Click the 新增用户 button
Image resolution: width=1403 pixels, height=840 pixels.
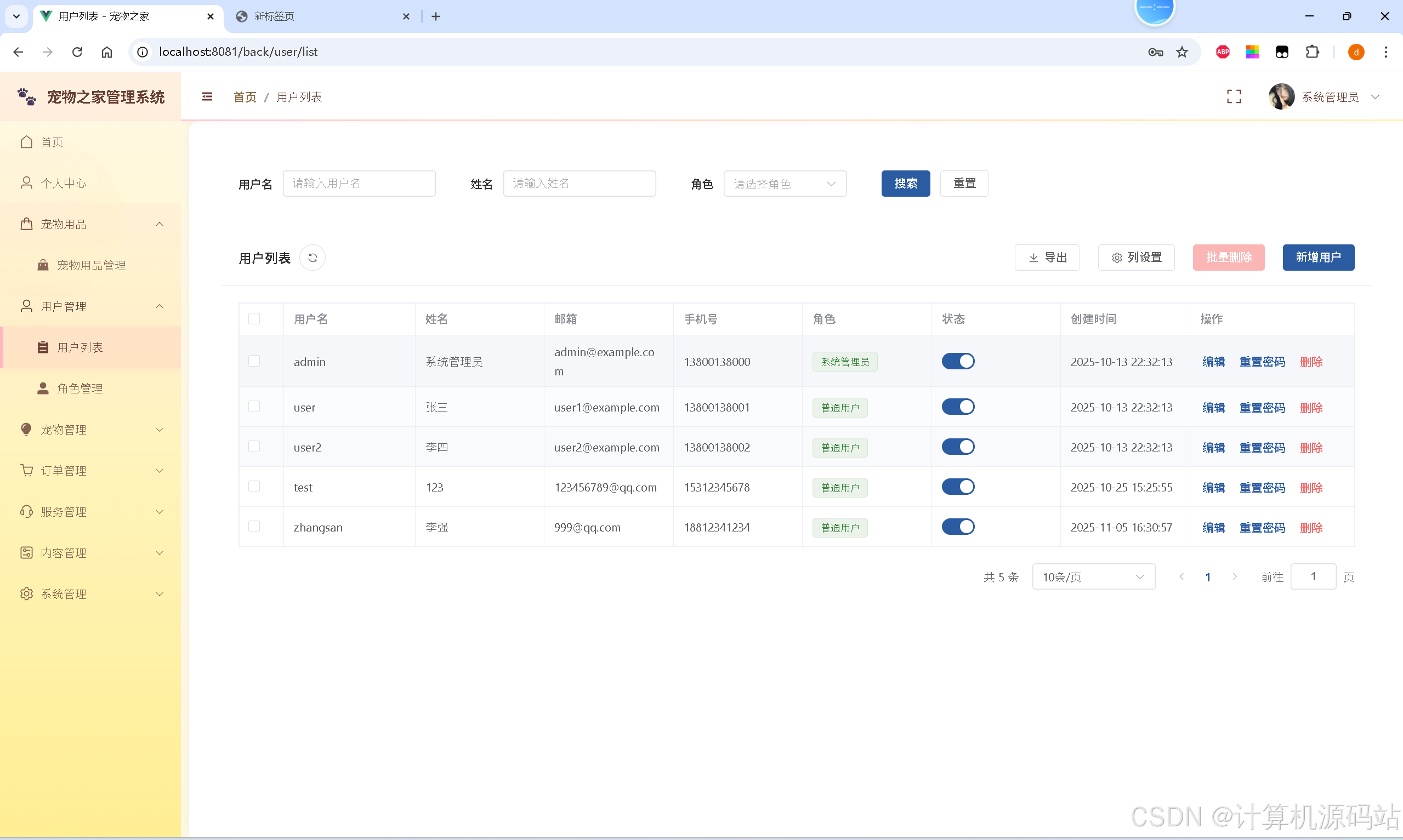tap(1318, 258)
